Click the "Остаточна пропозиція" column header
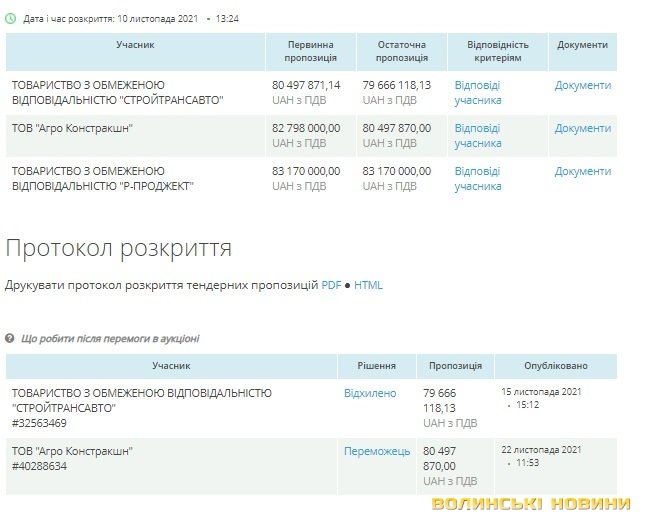647x521 pixels. click(x=401, y=52)
